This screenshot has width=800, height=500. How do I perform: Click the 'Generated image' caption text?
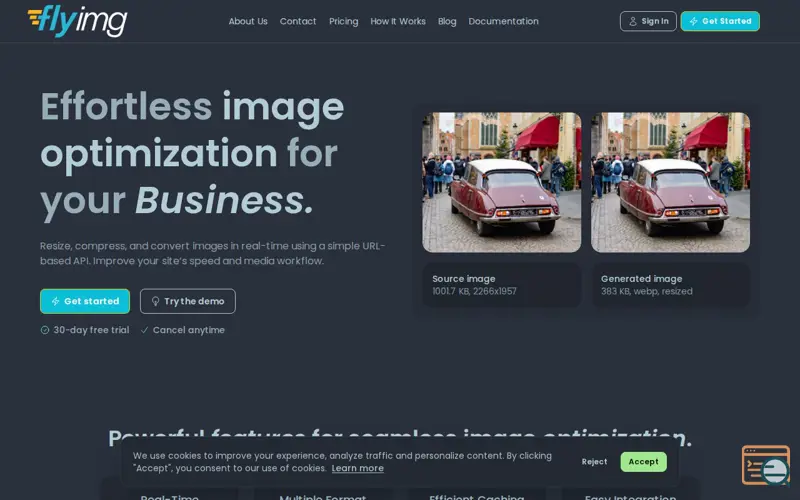coord(641,279)
